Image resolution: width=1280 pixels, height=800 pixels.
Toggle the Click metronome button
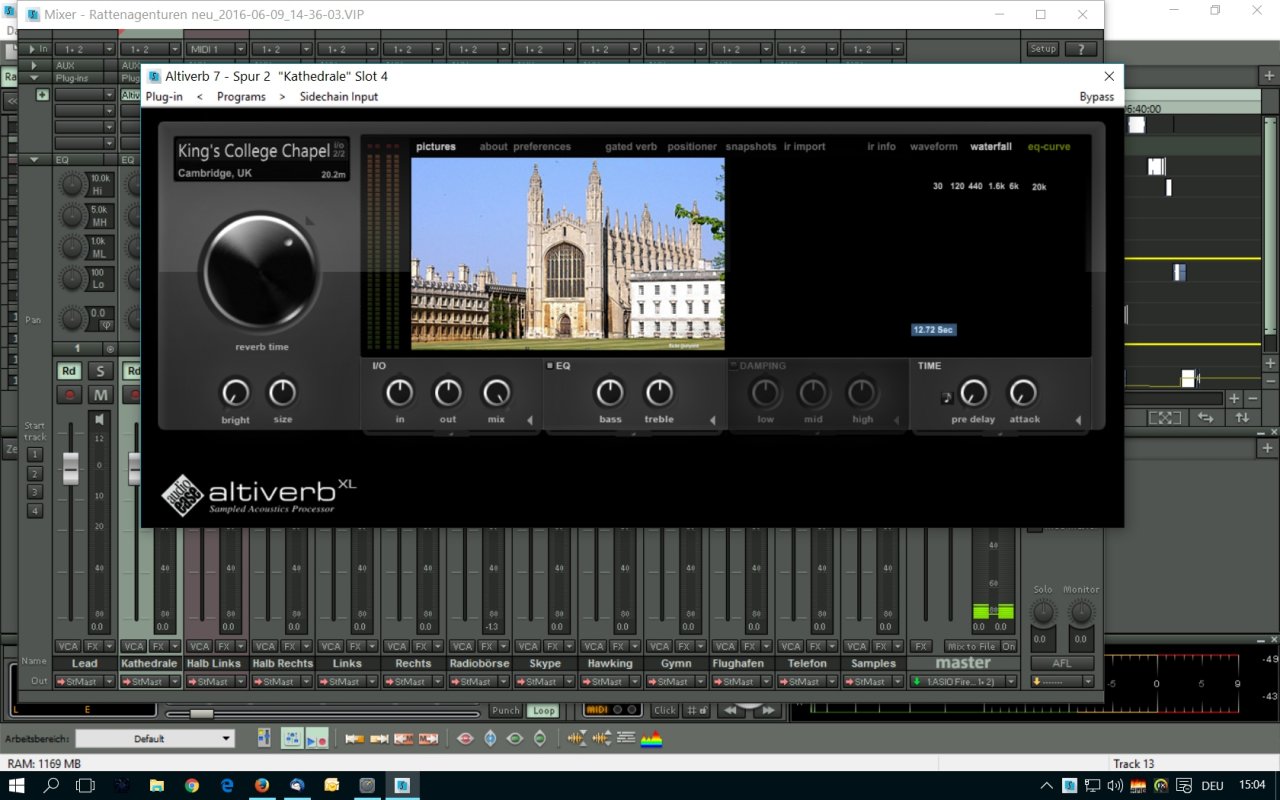(x=665, y=710)
